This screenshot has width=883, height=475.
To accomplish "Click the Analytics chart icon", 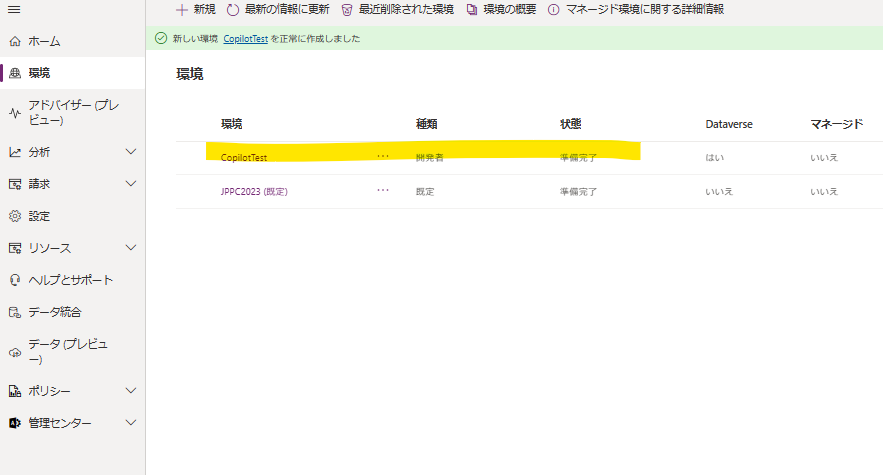I will point(15,152).
